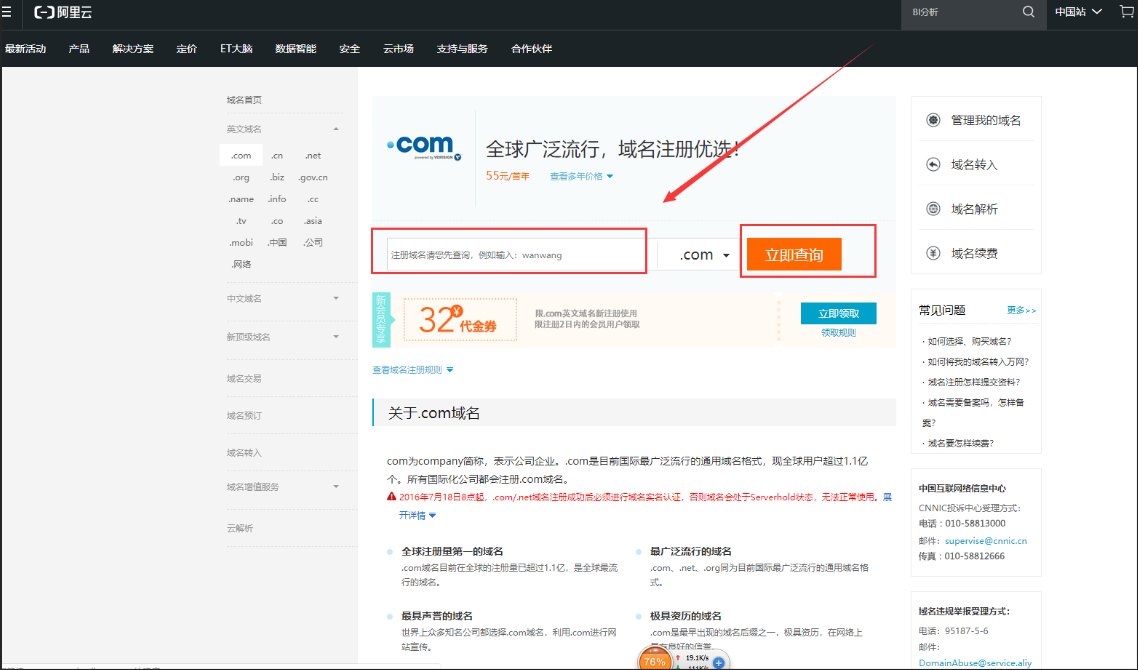This screenshot has width=1138, height=670.
Task: Select the .net domain link
Action: click(x=313, y=155)
